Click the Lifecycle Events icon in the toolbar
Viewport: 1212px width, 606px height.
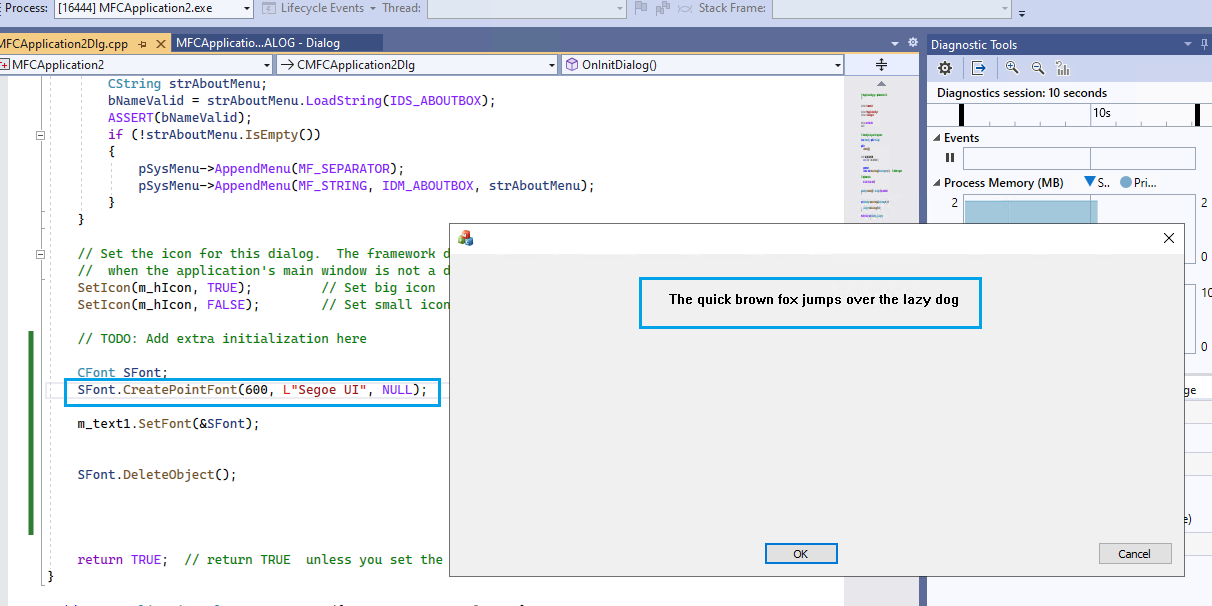268,9
